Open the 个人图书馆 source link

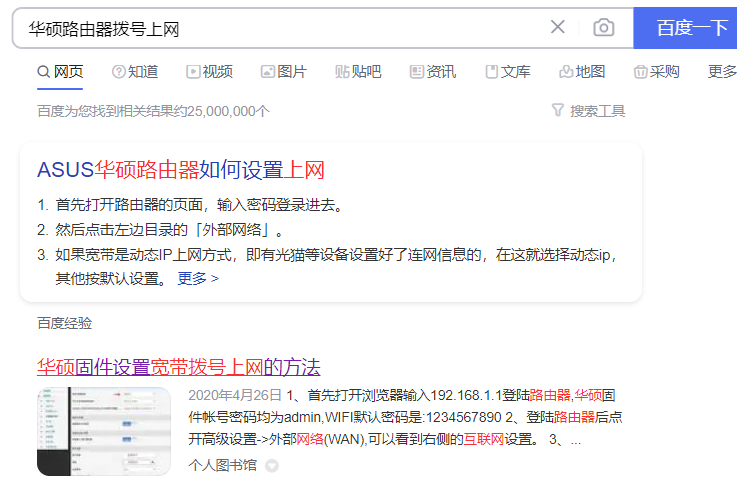coord(222,465)
